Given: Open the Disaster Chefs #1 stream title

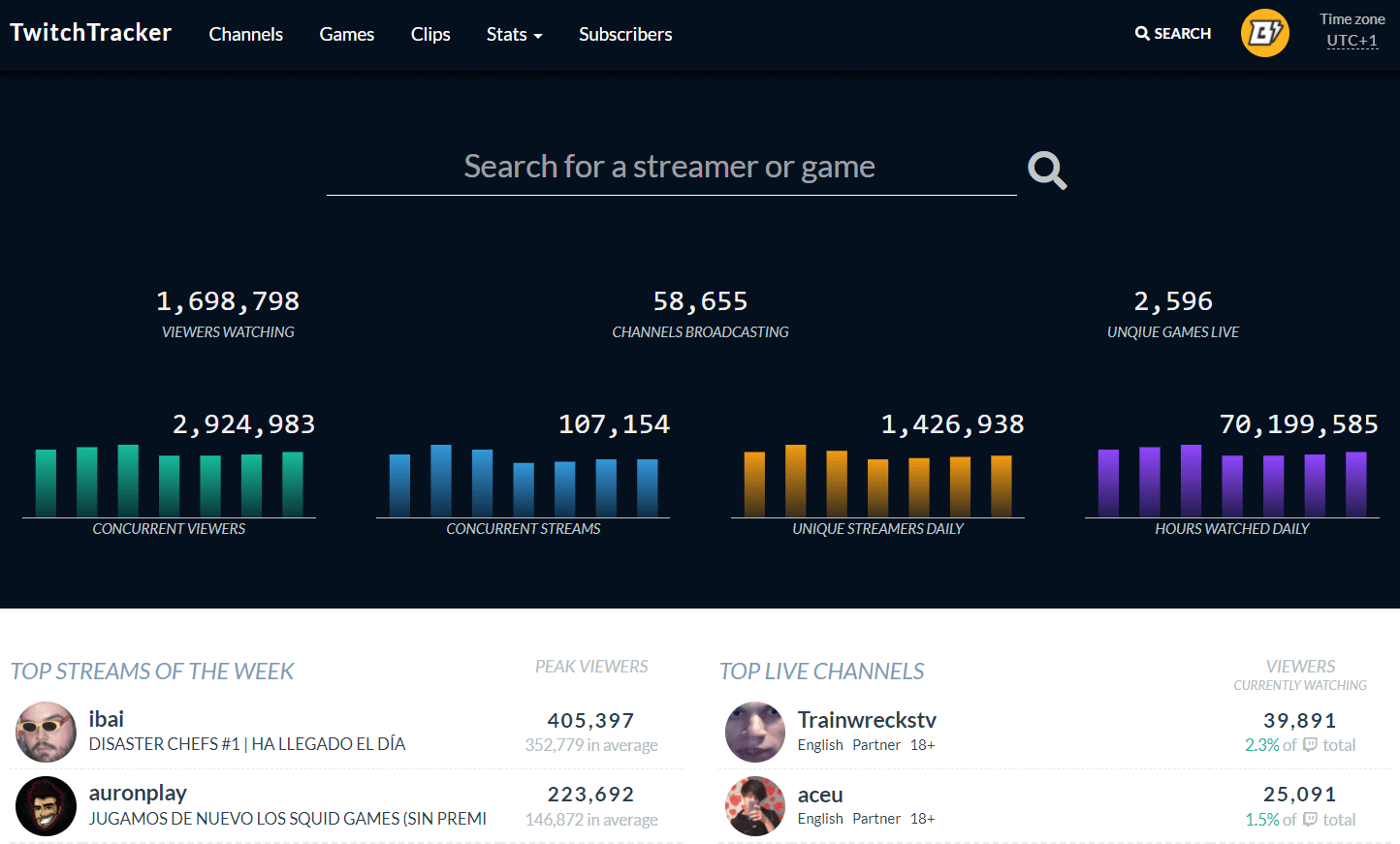Looking at the screenshot, I should point(247,744).
